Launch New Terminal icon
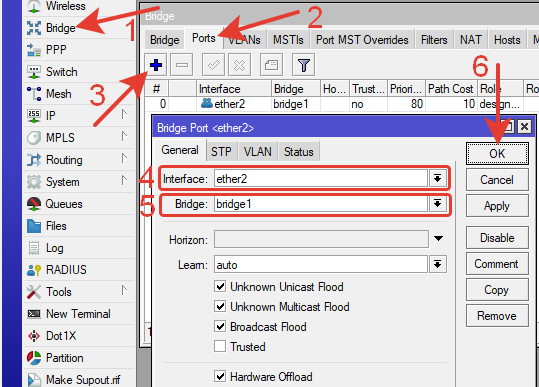Image resolution: width=539 pixels, height=387 pixels. pyautogui.click(x=34, y=314)
